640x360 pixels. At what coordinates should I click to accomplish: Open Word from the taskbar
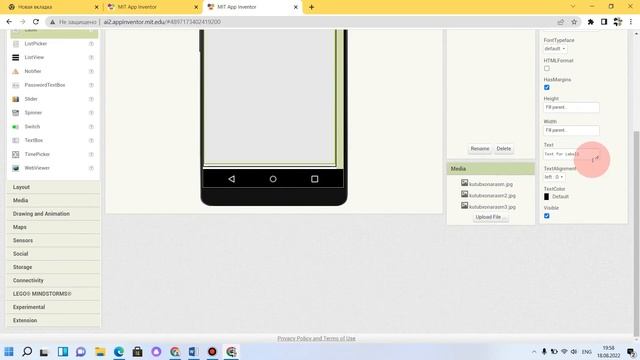coord(193,351)
